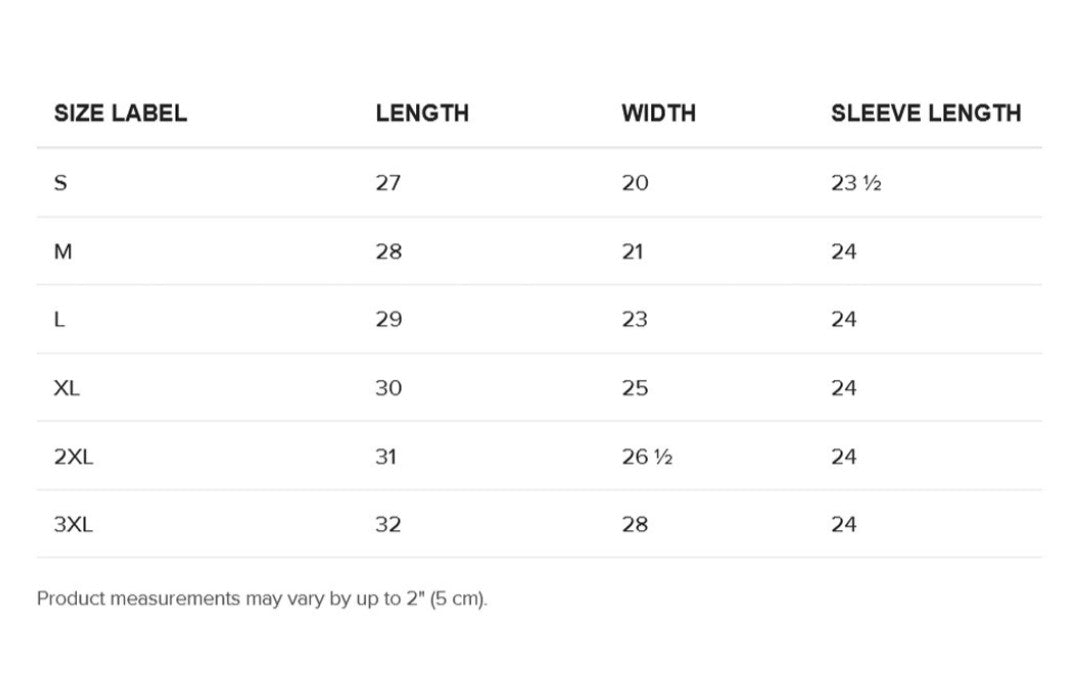Click the product measurements disclaimer text
Image resolution: width=1080 pixels, height=688 pixels.
(262, 599)
